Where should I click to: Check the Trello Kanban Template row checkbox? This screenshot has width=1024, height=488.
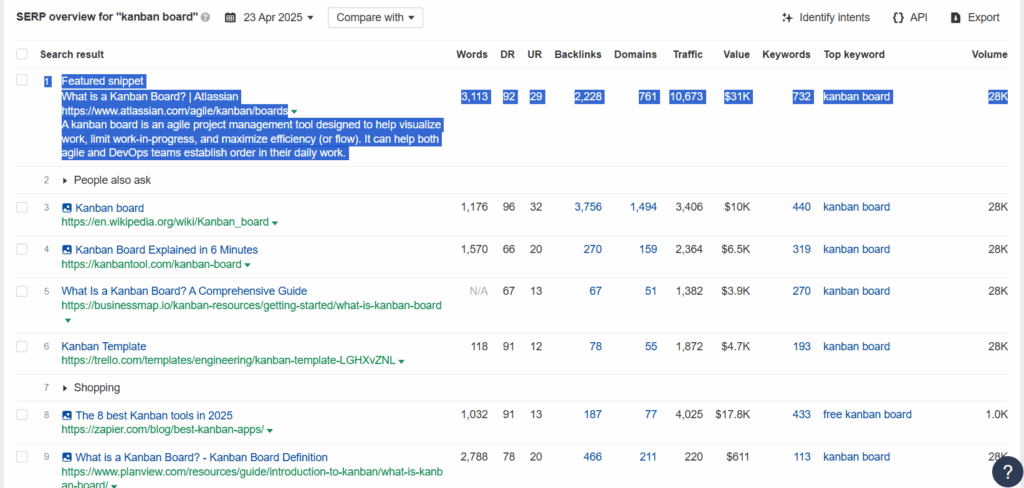(22, 346)
